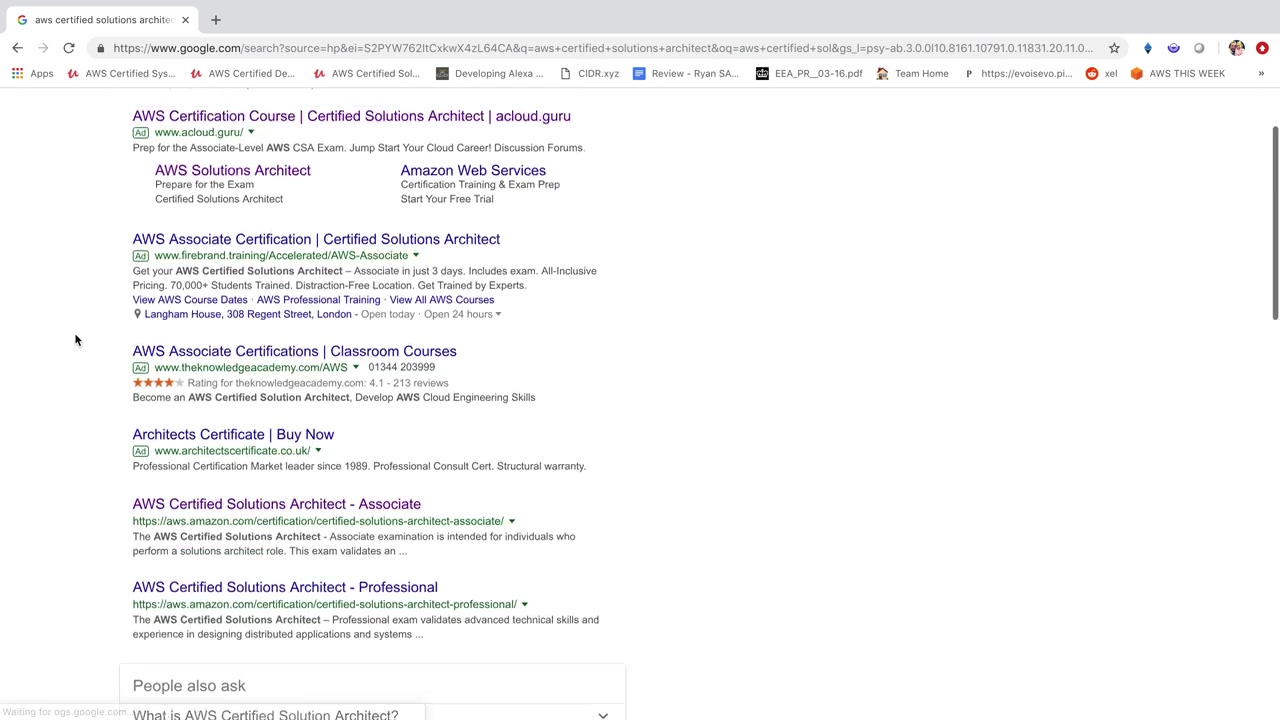Open the grey sphere extension
This screenshot has width=1280, height=720.
point(1200,48)
